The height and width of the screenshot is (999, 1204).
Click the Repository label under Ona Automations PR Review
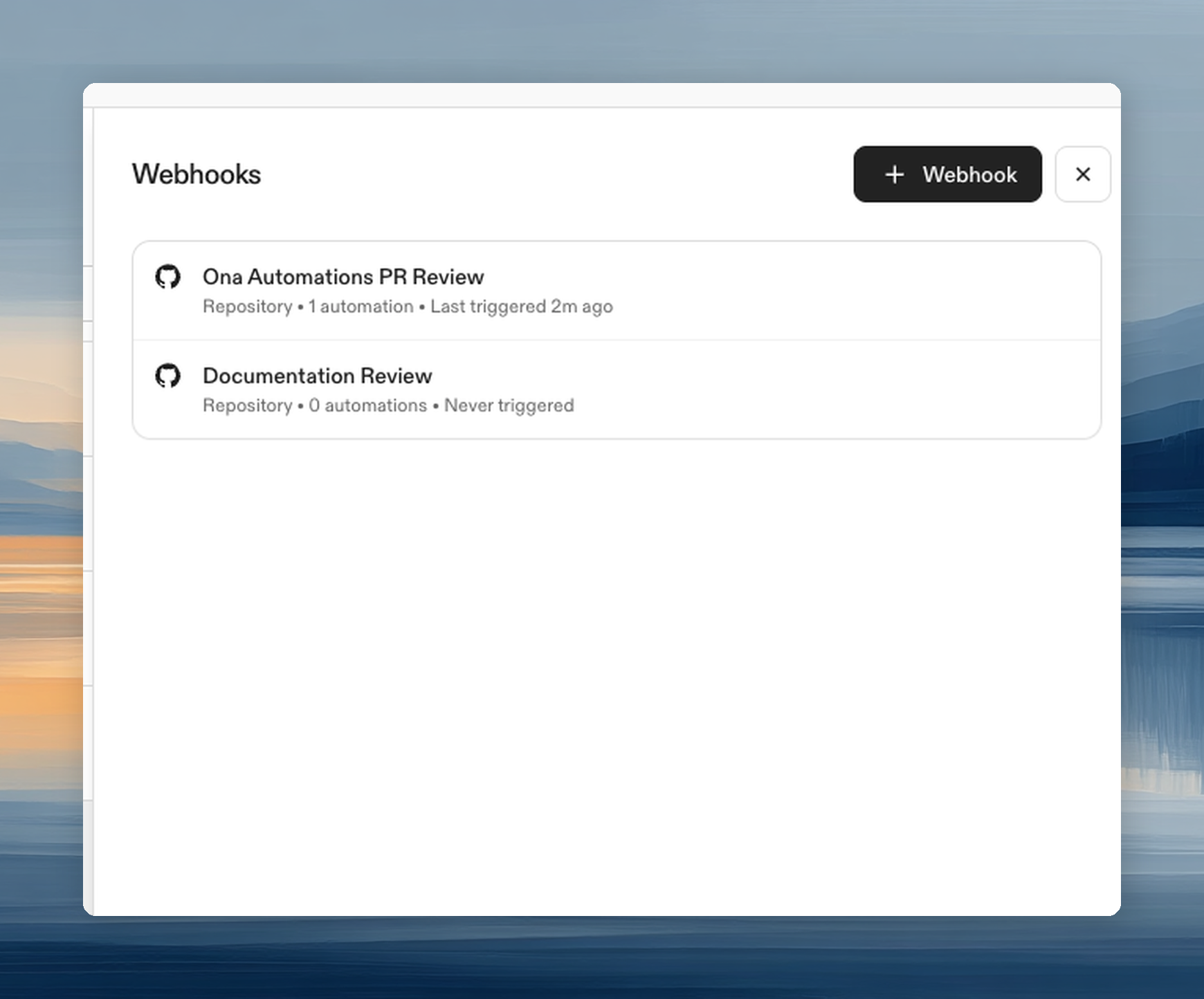(x=247, y=306)
